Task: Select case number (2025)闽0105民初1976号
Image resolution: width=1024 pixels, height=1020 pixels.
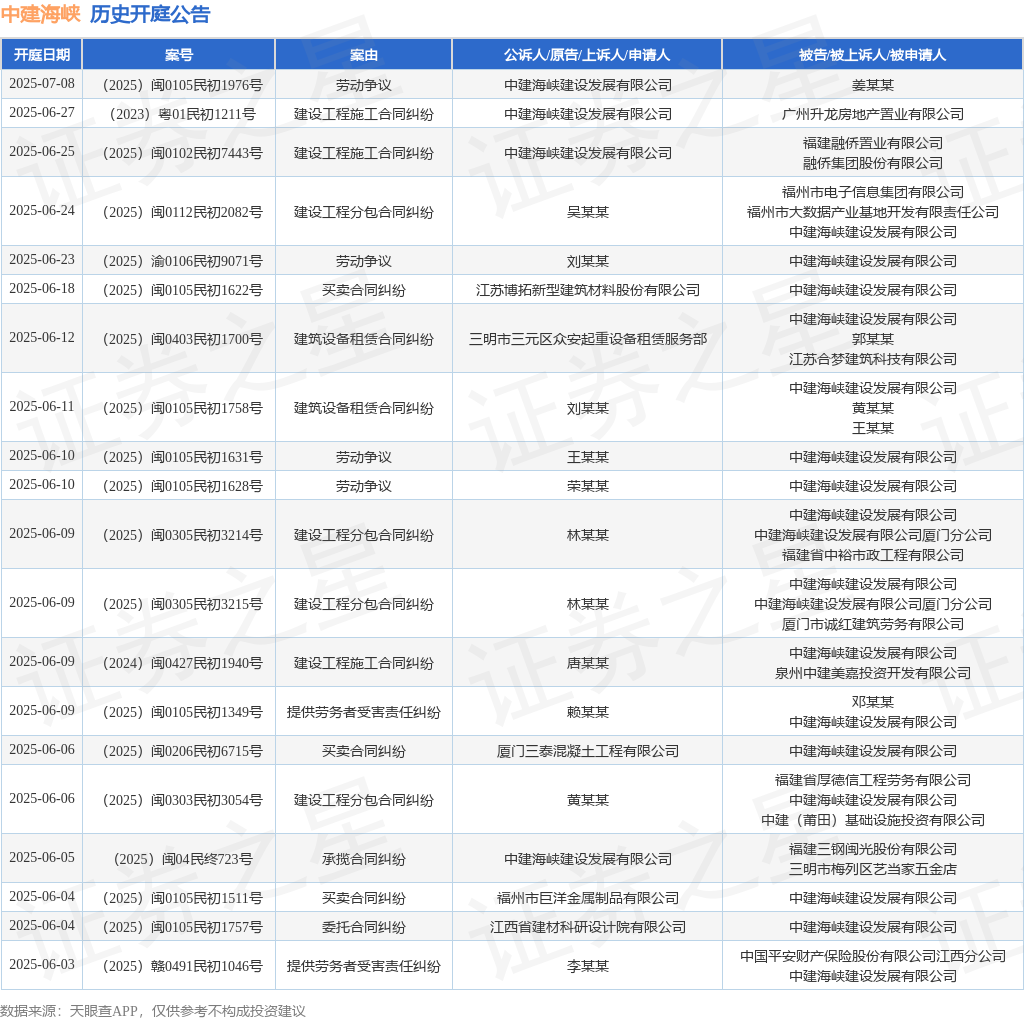Action: click(x=182, y=85)
